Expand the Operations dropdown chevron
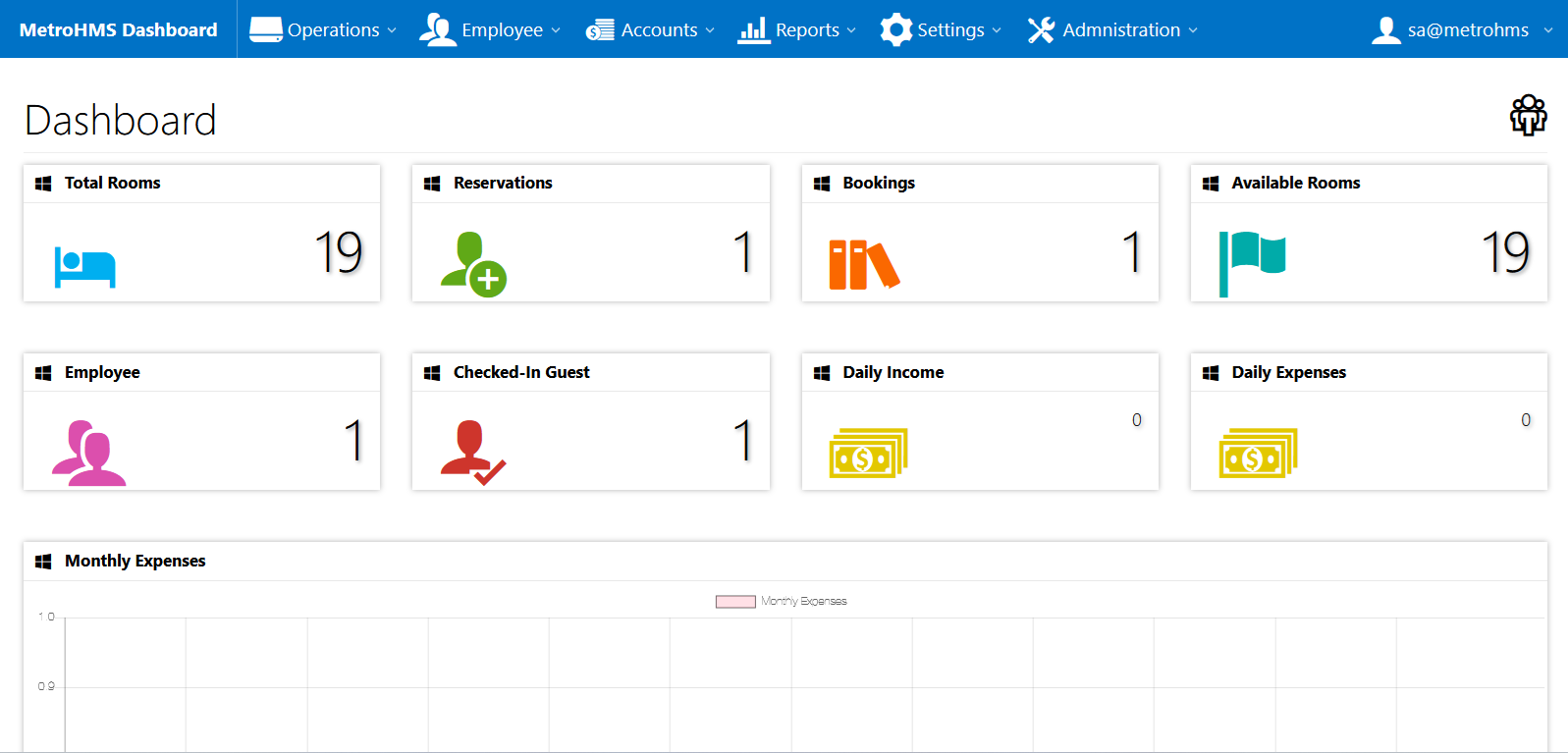Viewport: 1568px width, 753px height. 392,30
